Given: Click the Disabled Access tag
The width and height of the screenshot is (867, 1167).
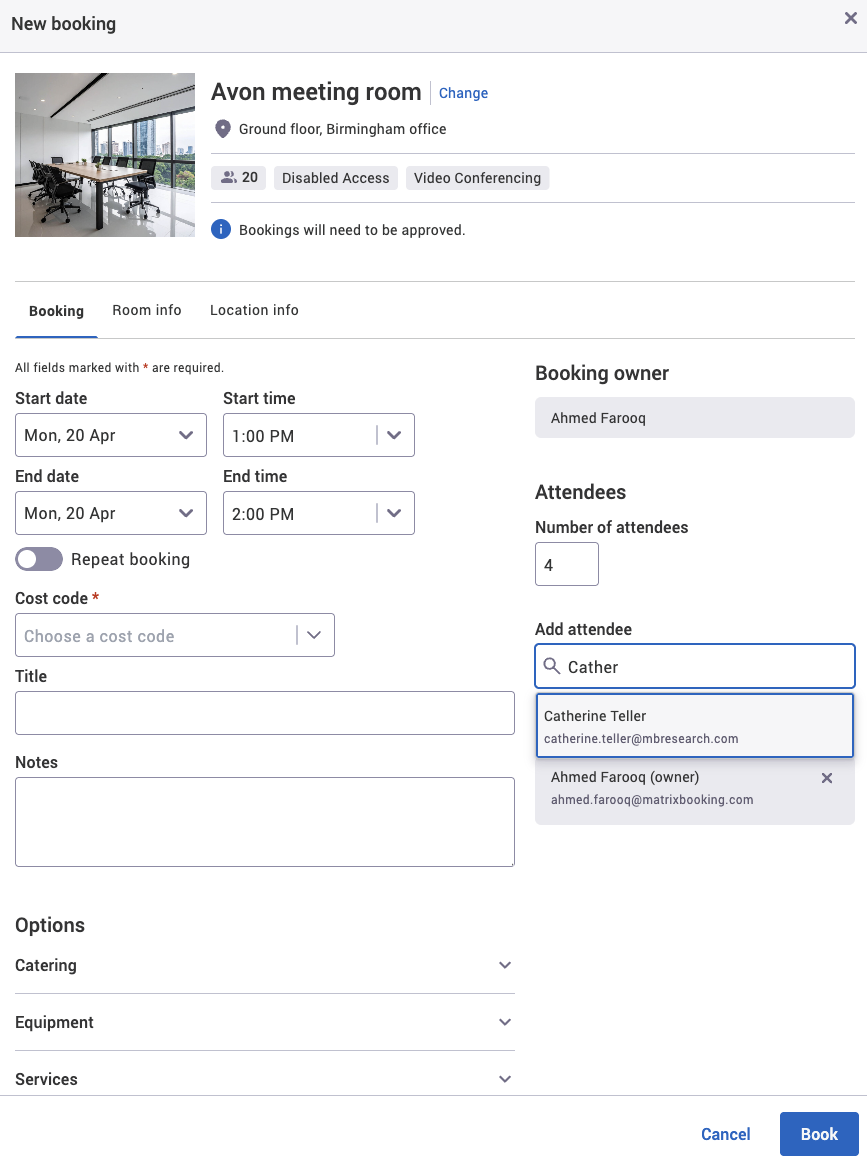Looking at the screenshot, I should pos(336,178).
